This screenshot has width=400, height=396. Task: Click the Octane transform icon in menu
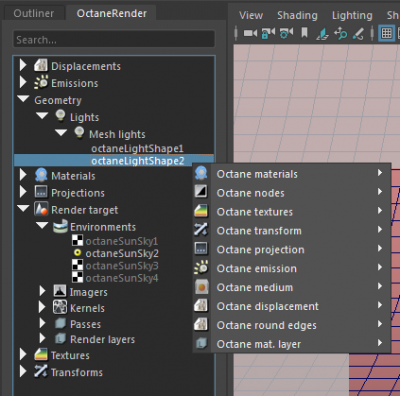tap(201, 230)
